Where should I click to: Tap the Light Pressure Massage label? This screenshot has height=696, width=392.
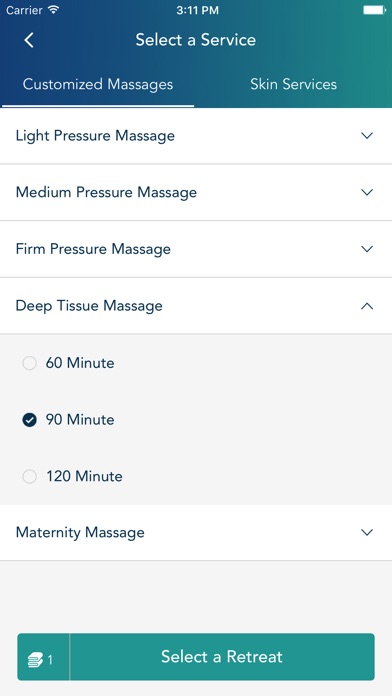[95, 135]
